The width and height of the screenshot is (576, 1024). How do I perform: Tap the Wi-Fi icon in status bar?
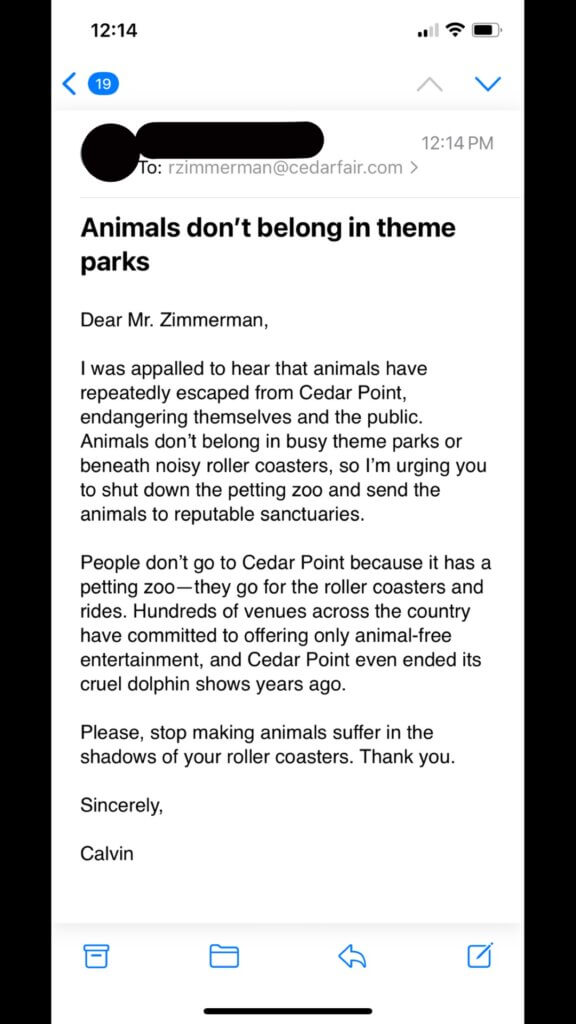tap(455, 30)
